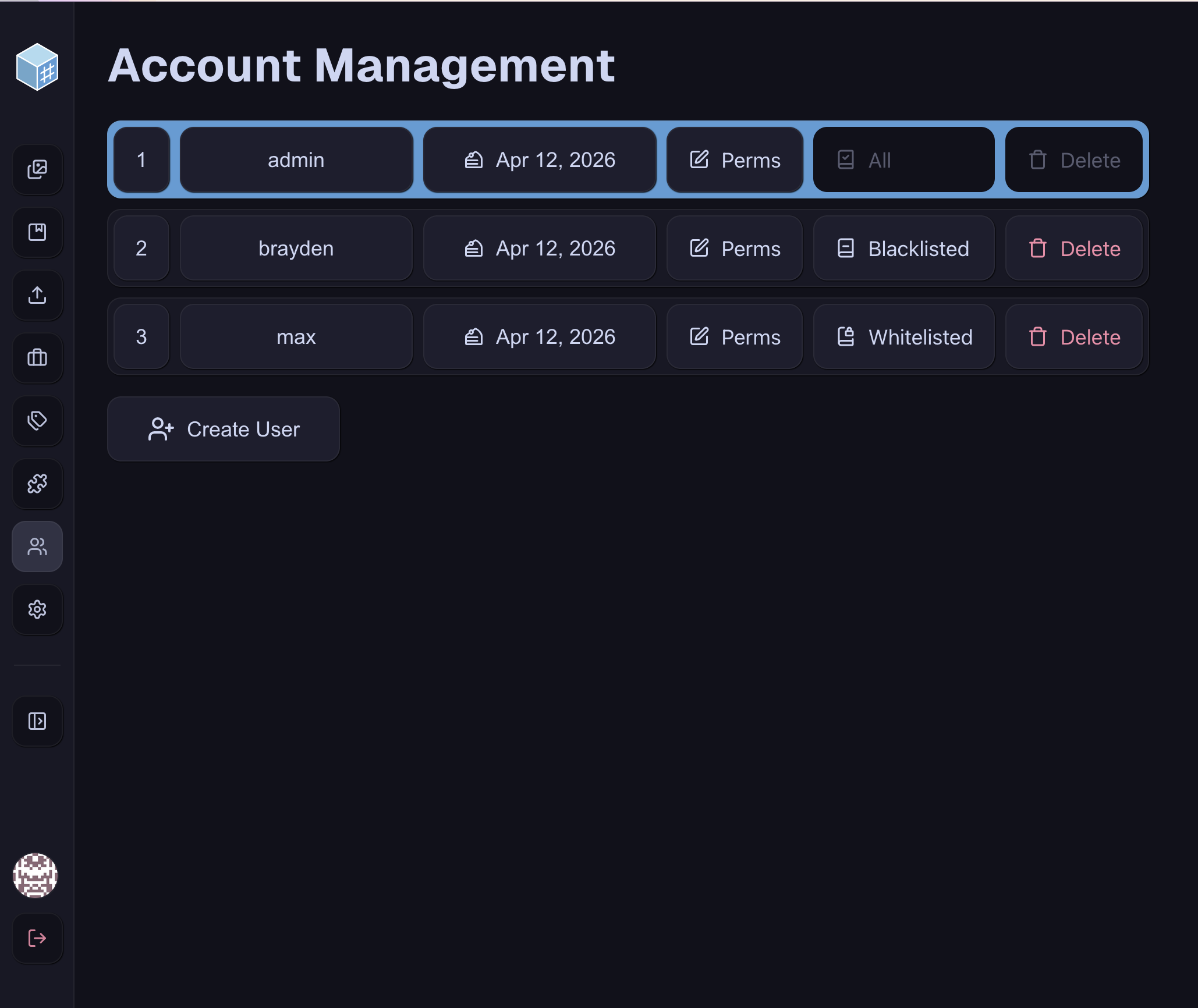Viewport: 1198px width, 1008px height.
Task: Edit Perms for max
Action: click(x=735, y=336)
